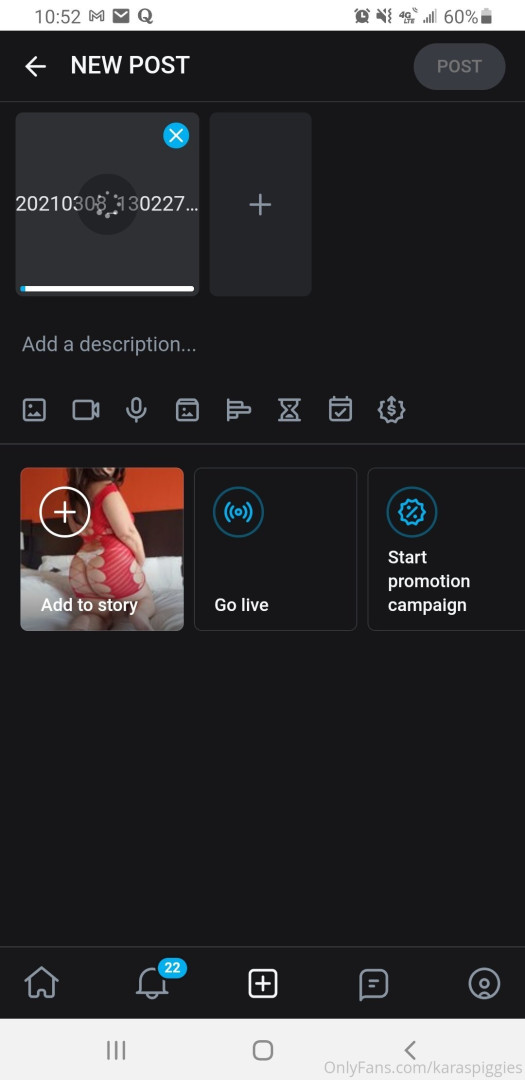
Task: Open Start promotion campaign tile
Action: tap(446, 549)
